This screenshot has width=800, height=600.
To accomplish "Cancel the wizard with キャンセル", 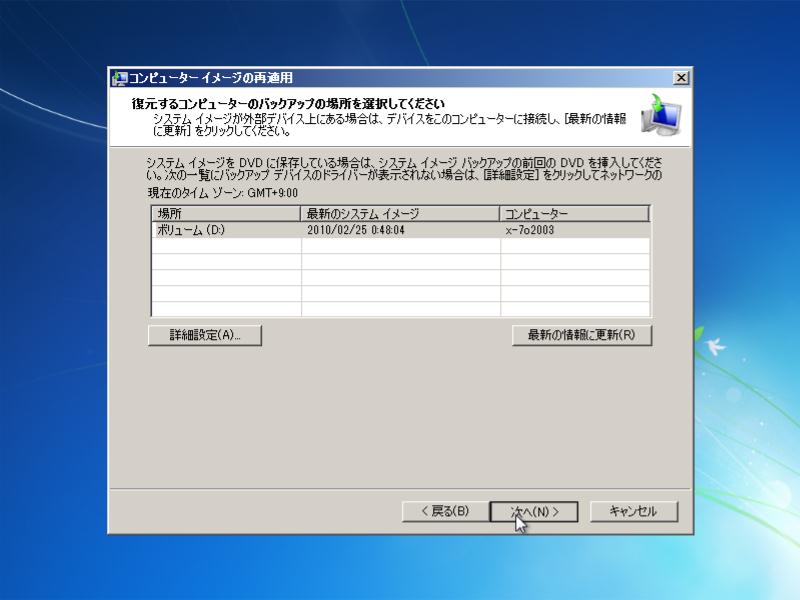I will [x=634, y=511].
